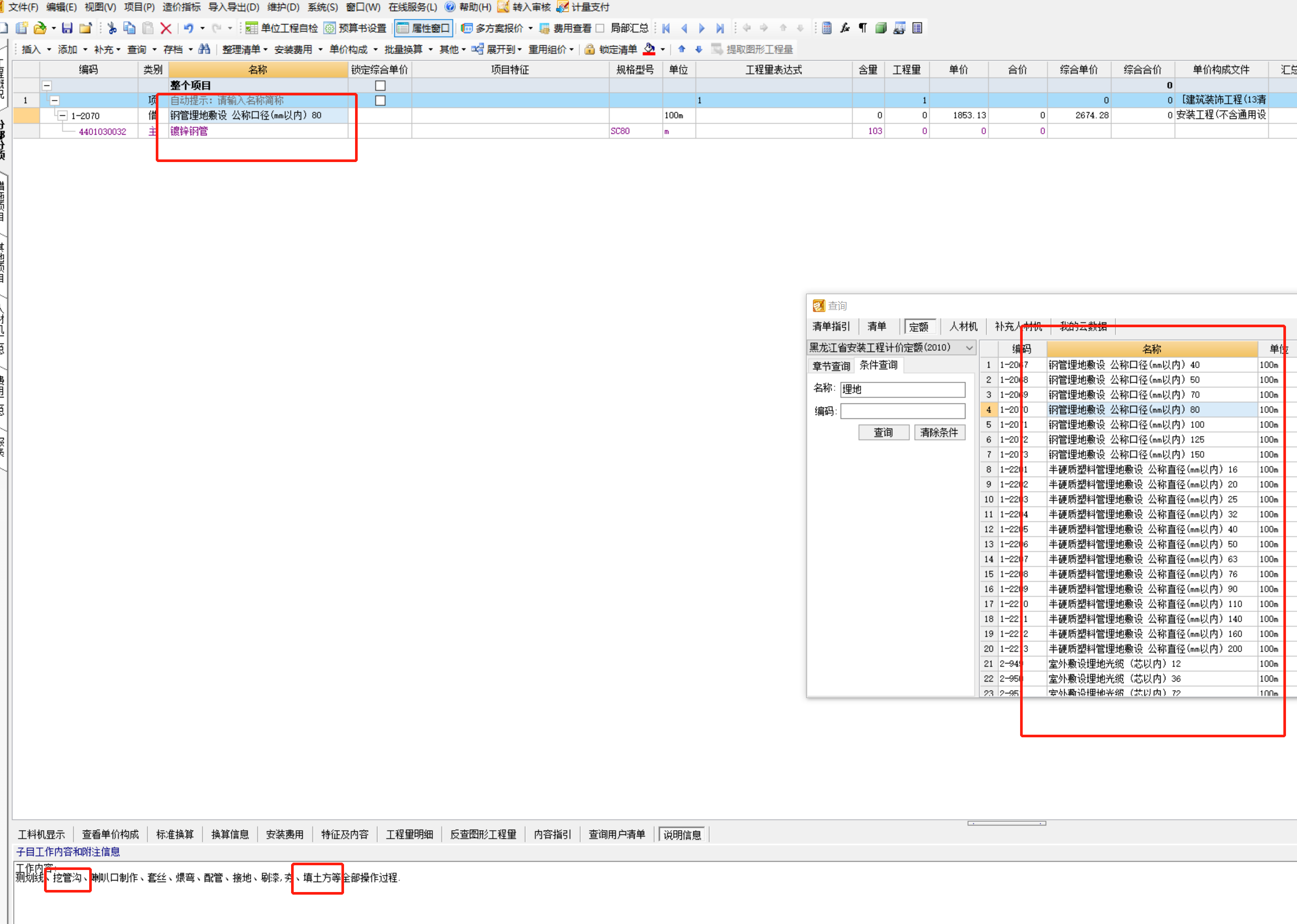Switch to 清单指引 tab in 查询 dialog

pyautogui.click(x=831, y=326)
